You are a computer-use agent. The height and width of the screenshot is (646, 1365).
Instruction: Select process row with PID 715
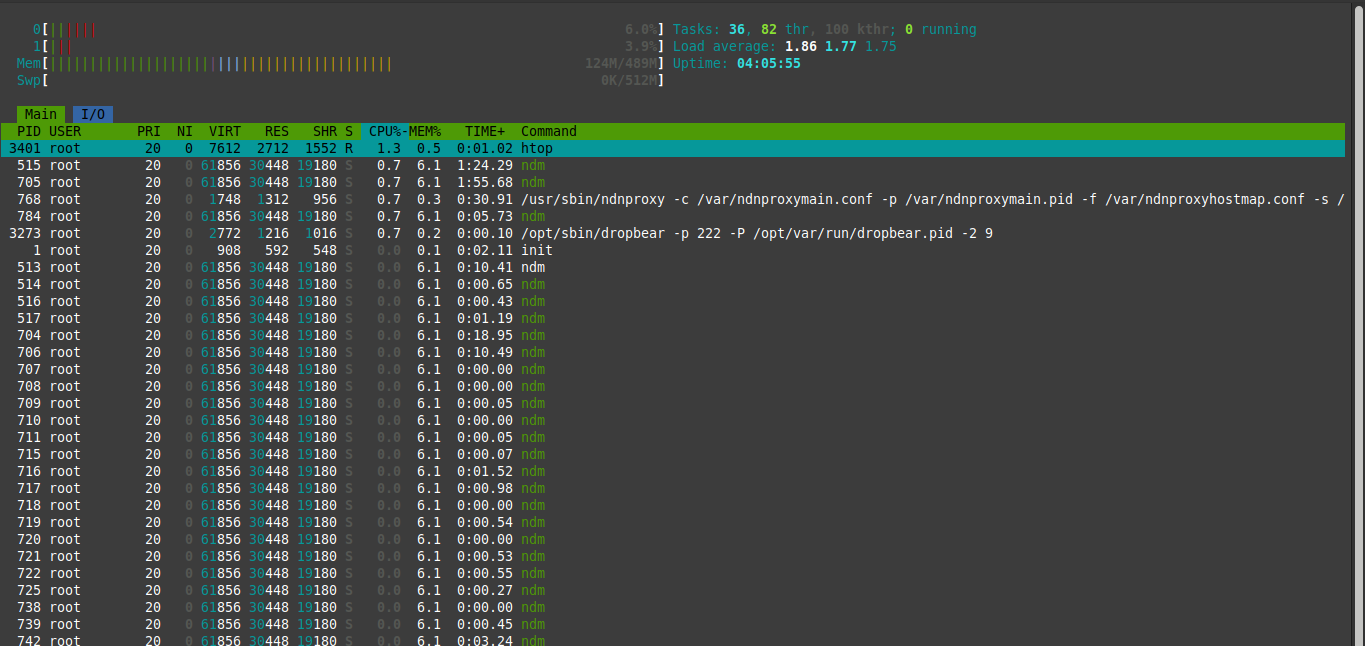673,454
